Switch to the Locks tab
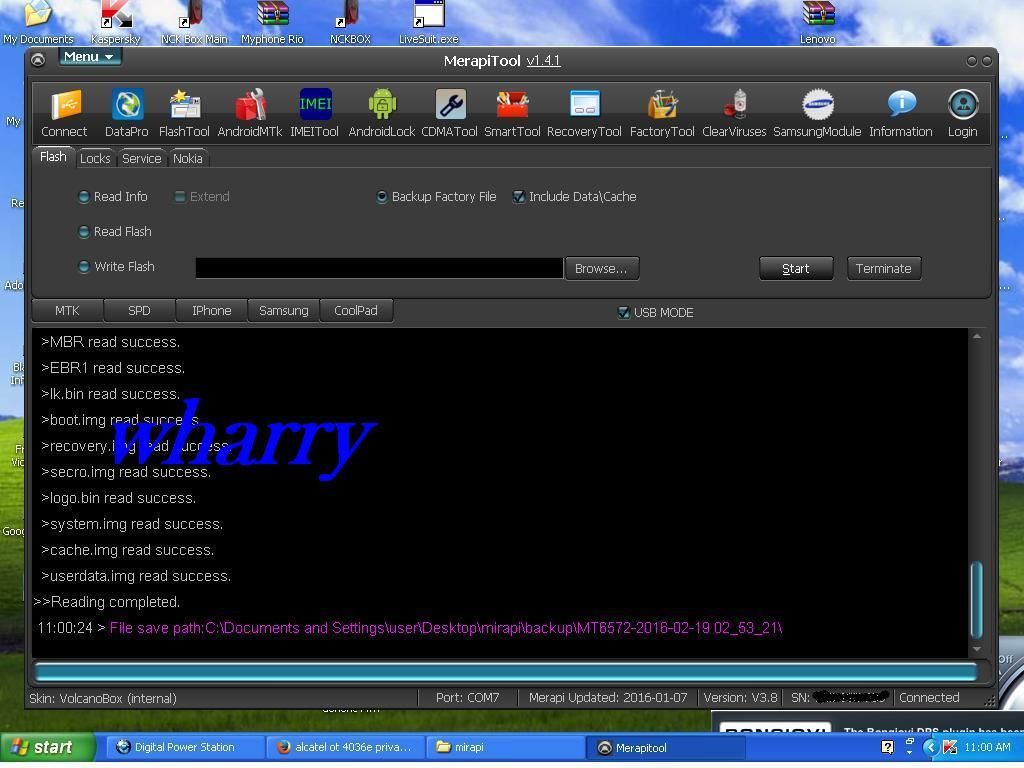The width and height of the screenshot is (1024, 768). pos(95,159)
